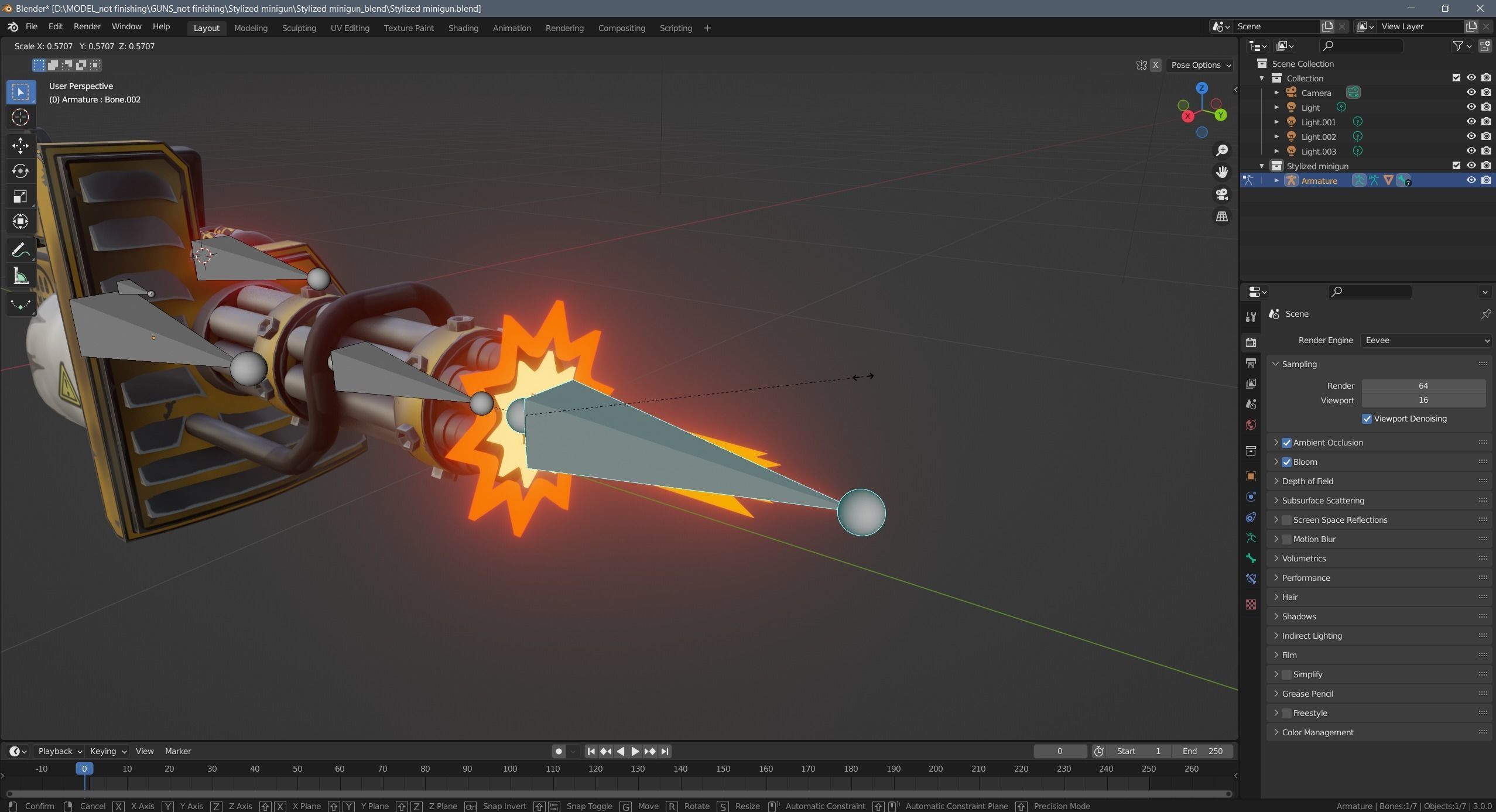Switch to the Shading workspace tab
Image resolution: width=1496 pixels, height=812 pixels.
(x=463, y=28)
